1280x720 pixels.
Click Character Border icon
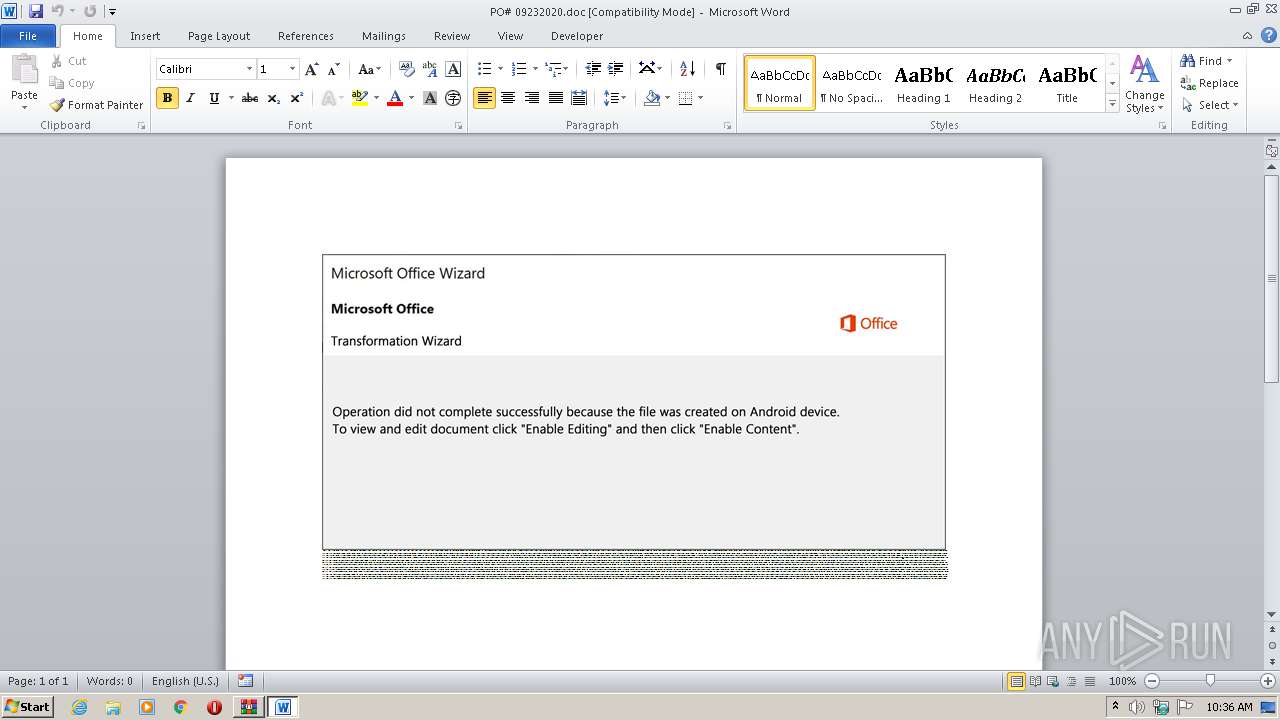point(453,69)
